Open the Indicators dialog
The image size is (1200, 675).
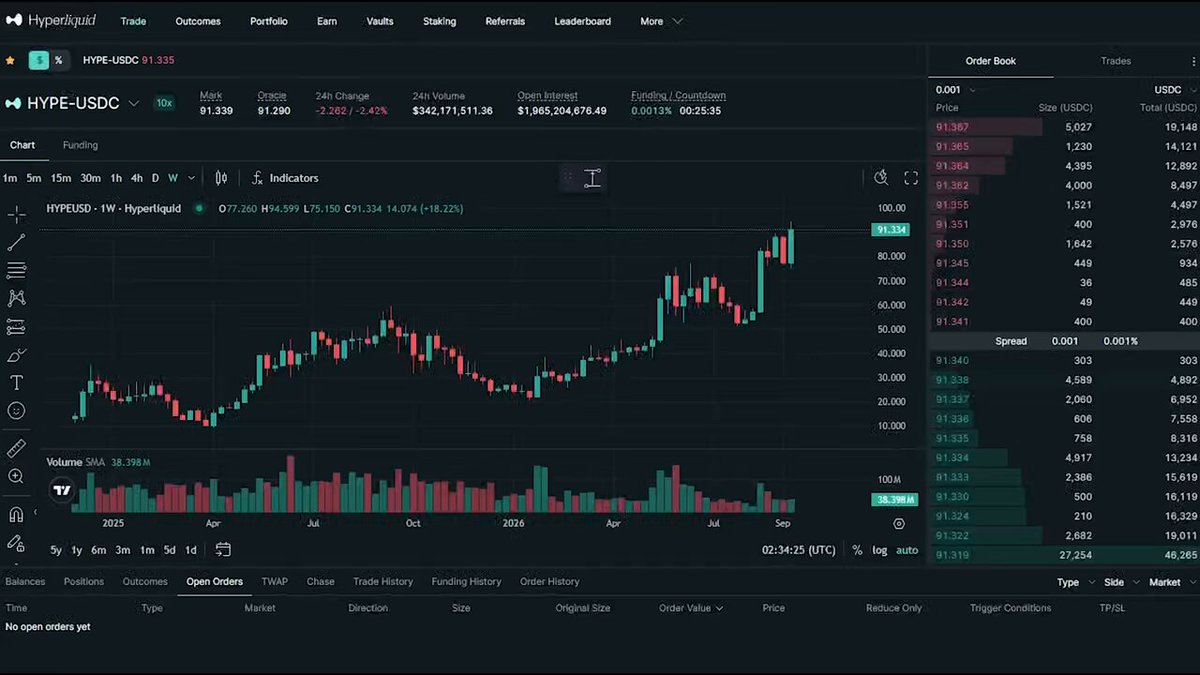click(285, 178)
